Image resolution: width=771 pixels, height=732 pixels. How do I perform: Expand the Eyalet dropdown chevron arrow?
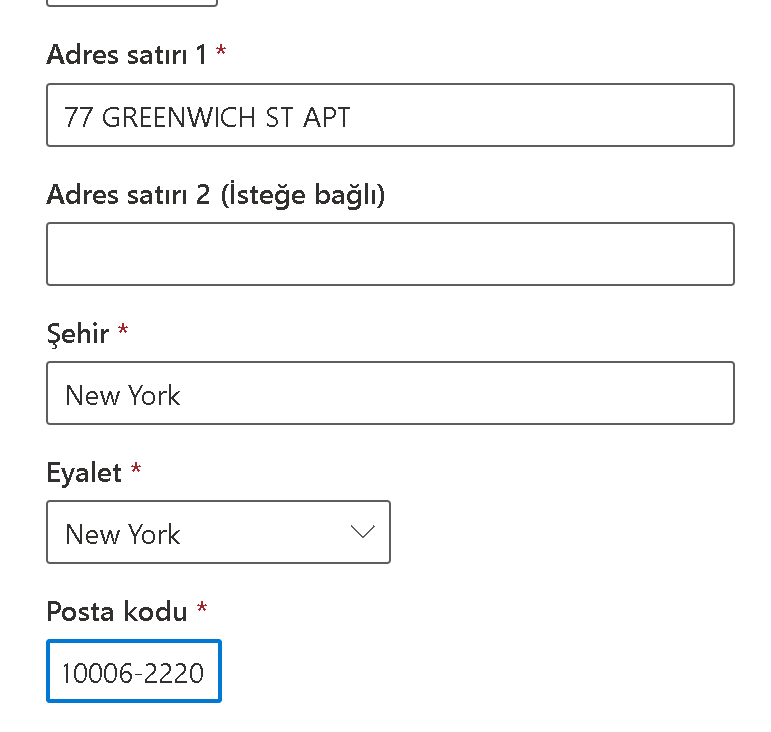coord(362,532)
